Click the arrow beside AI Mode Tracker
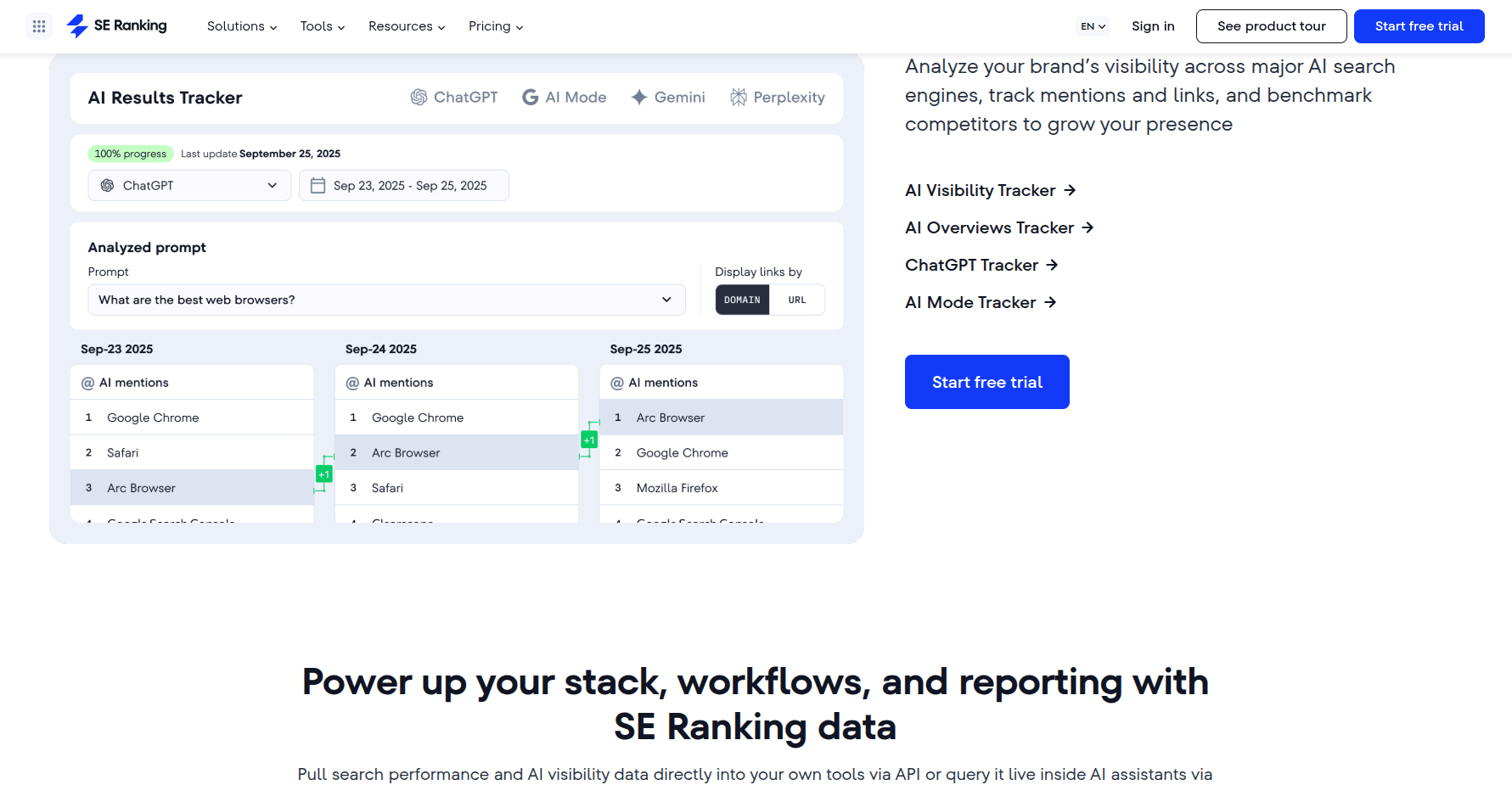Viewport: 1512px width, 785px height. (1050, 302)
